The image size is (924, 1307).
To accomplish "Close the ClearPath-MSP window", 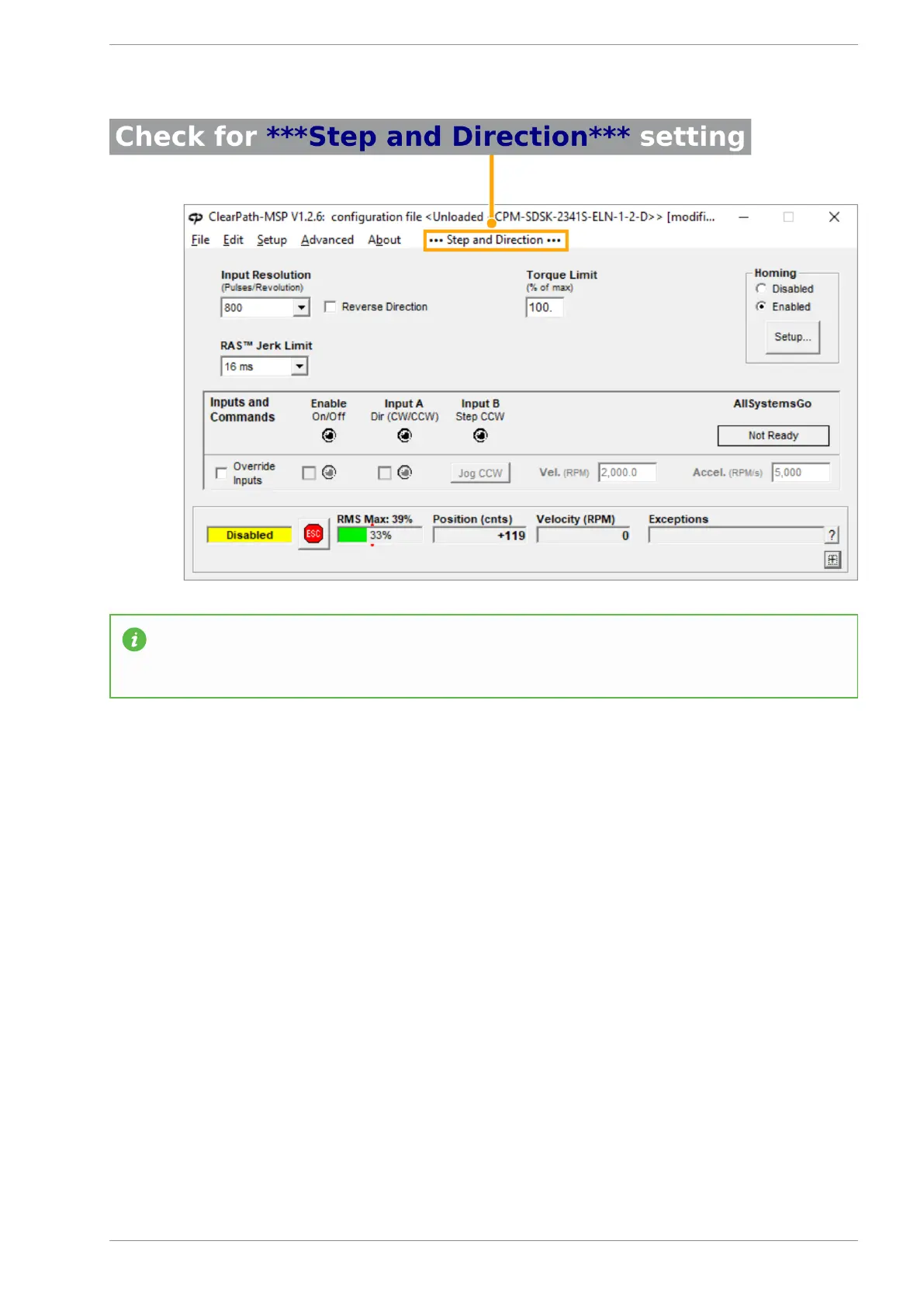I will [834, 217].
